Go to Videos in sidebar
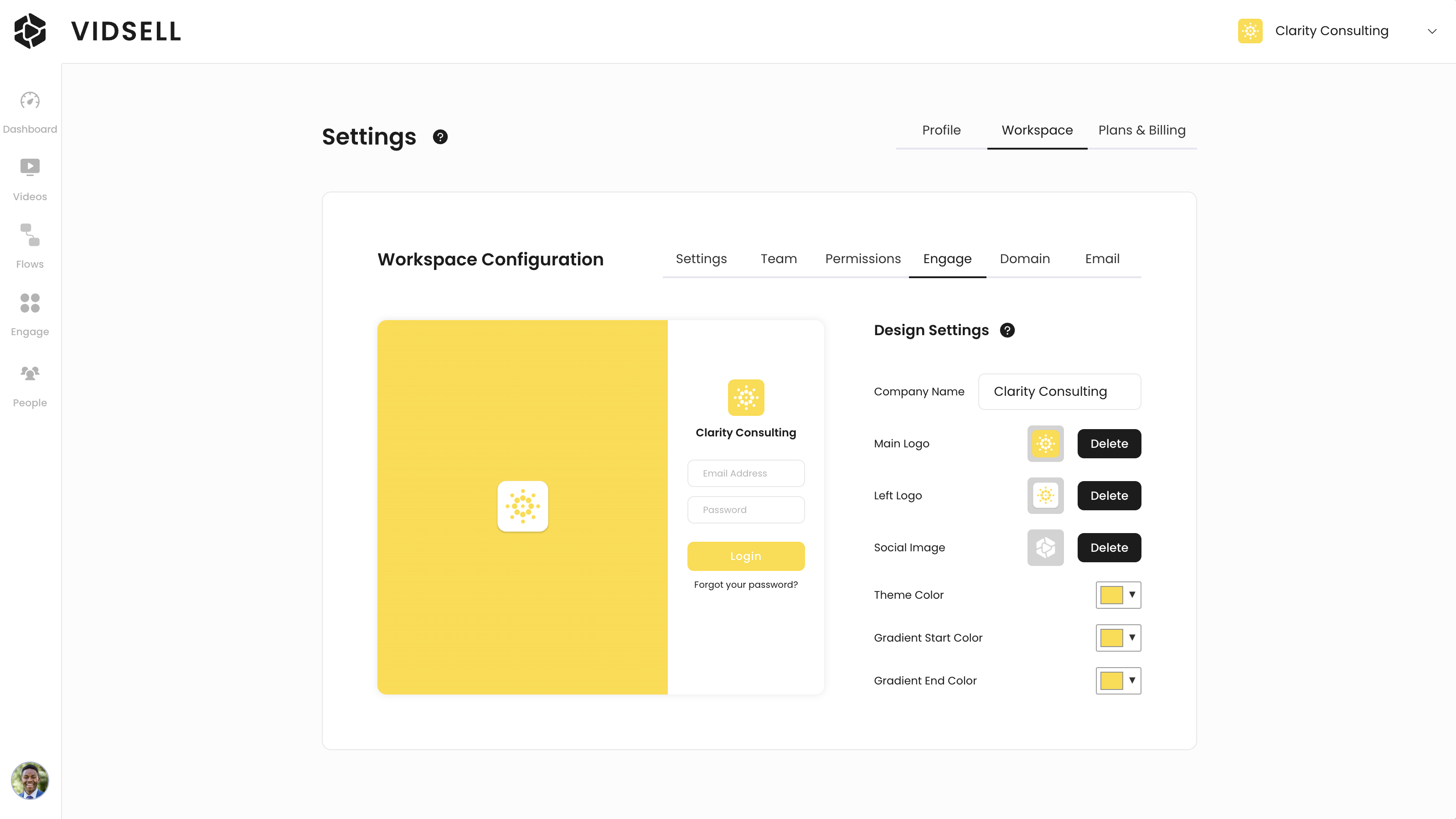The image size is (1456, 819). (x=30, y=168)
